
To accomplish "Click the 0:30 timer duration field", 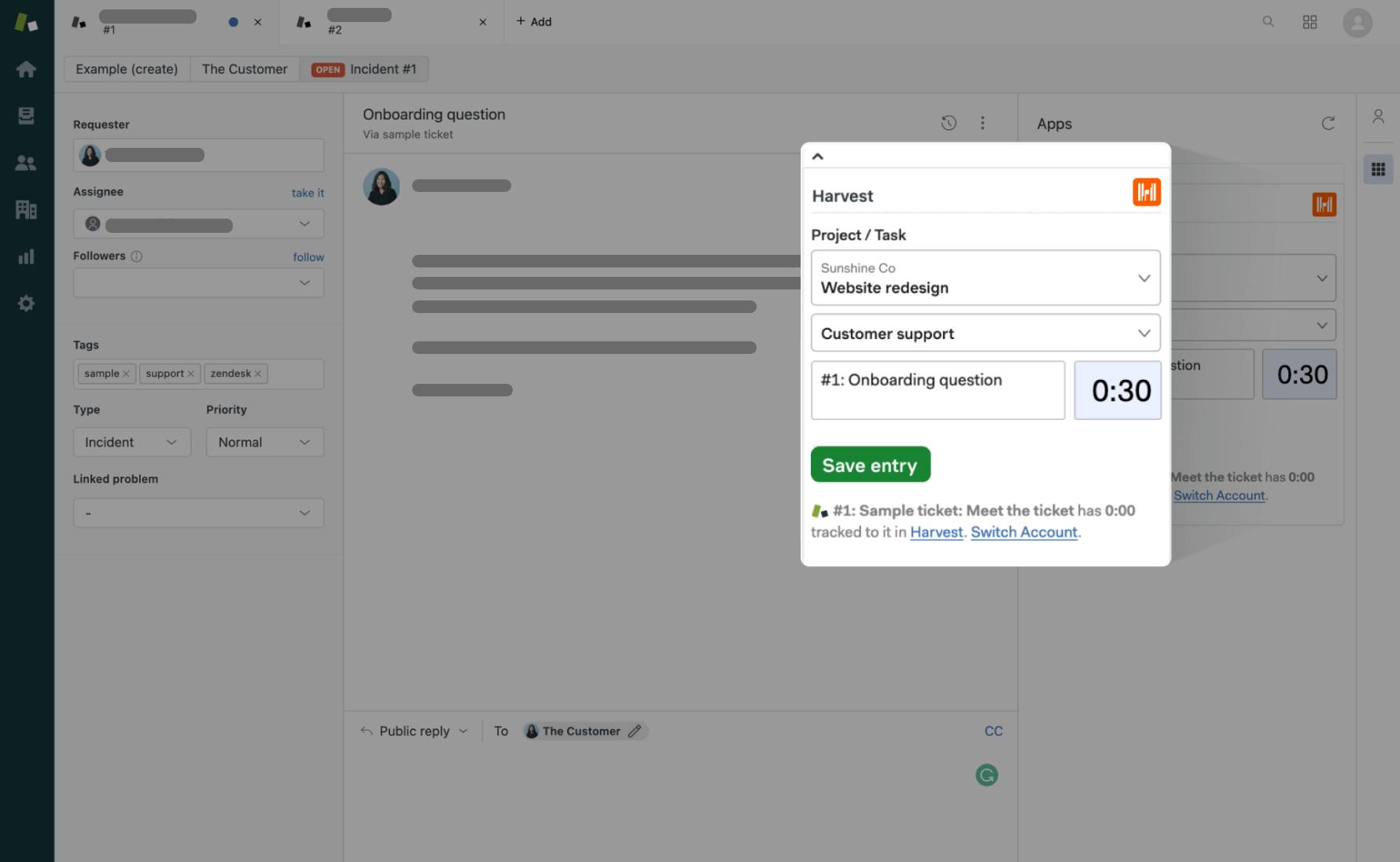I will tap(1118, 389).
